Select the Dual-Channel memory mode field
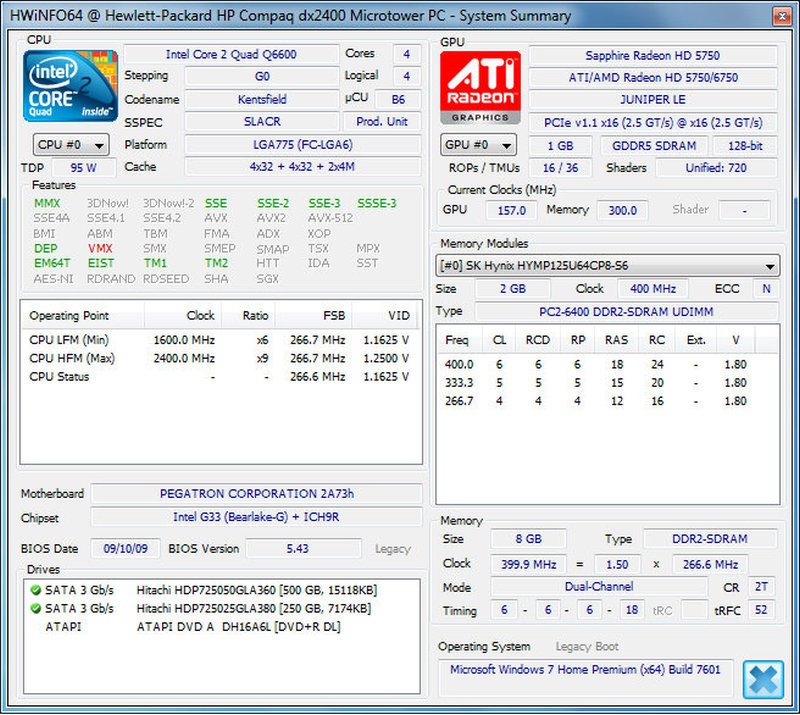This screenshot has height=715, width=800. click(601, 586)
